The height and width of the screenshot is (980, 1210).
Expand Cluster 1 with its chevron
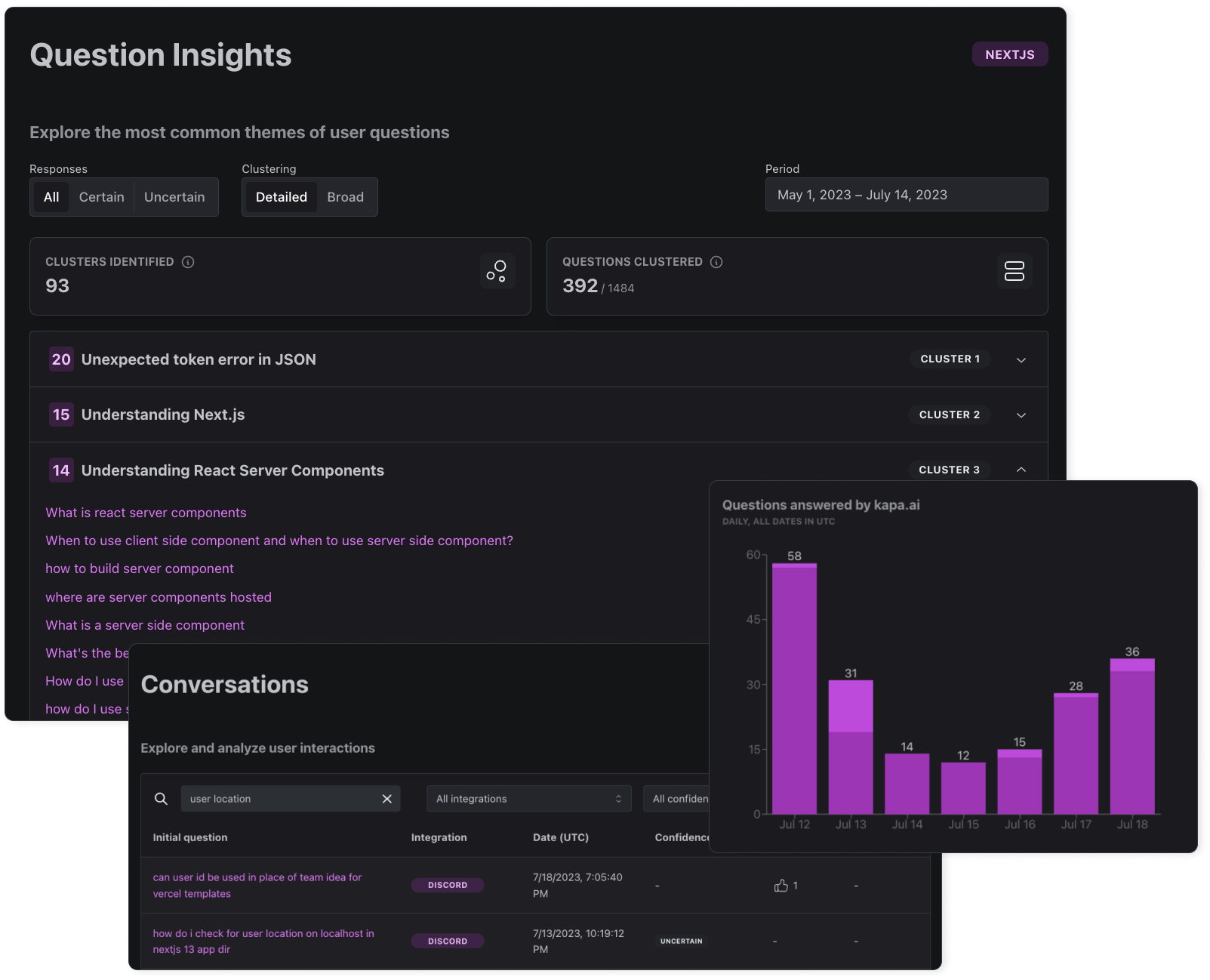pos(1021,360)
